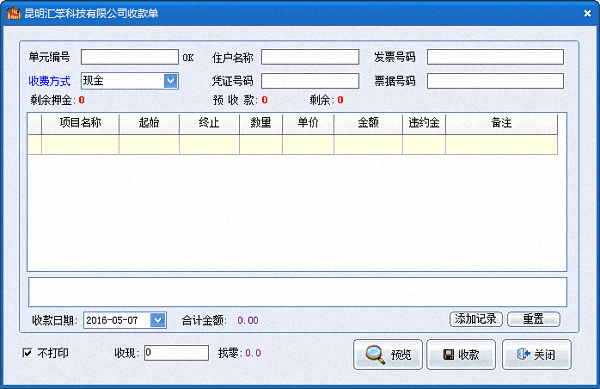This screenshot has height=389, width=600.
Task: Click the 合计金额 value 0.00
Action: (248, 321)
